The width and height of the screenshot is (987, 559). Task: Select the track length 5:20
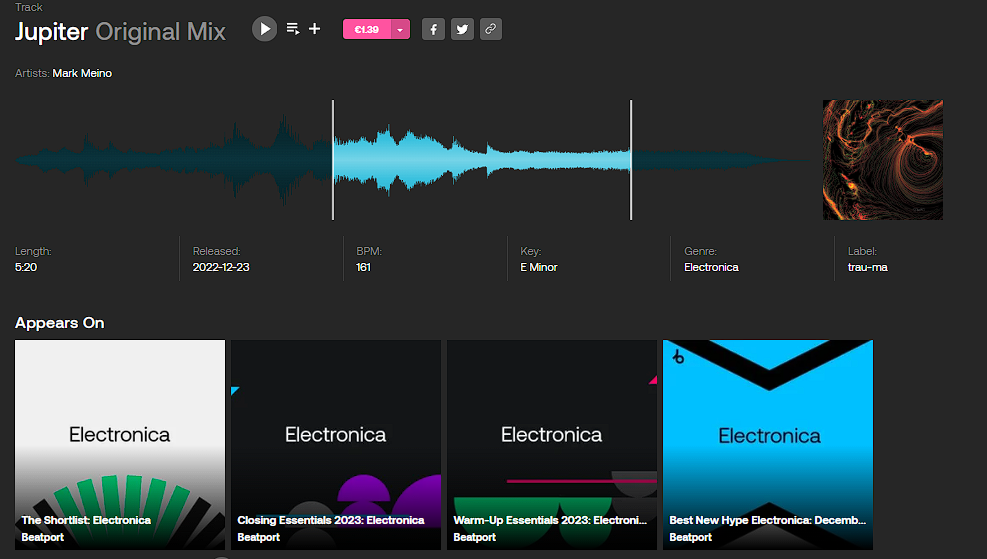click(x=26, y=268)
